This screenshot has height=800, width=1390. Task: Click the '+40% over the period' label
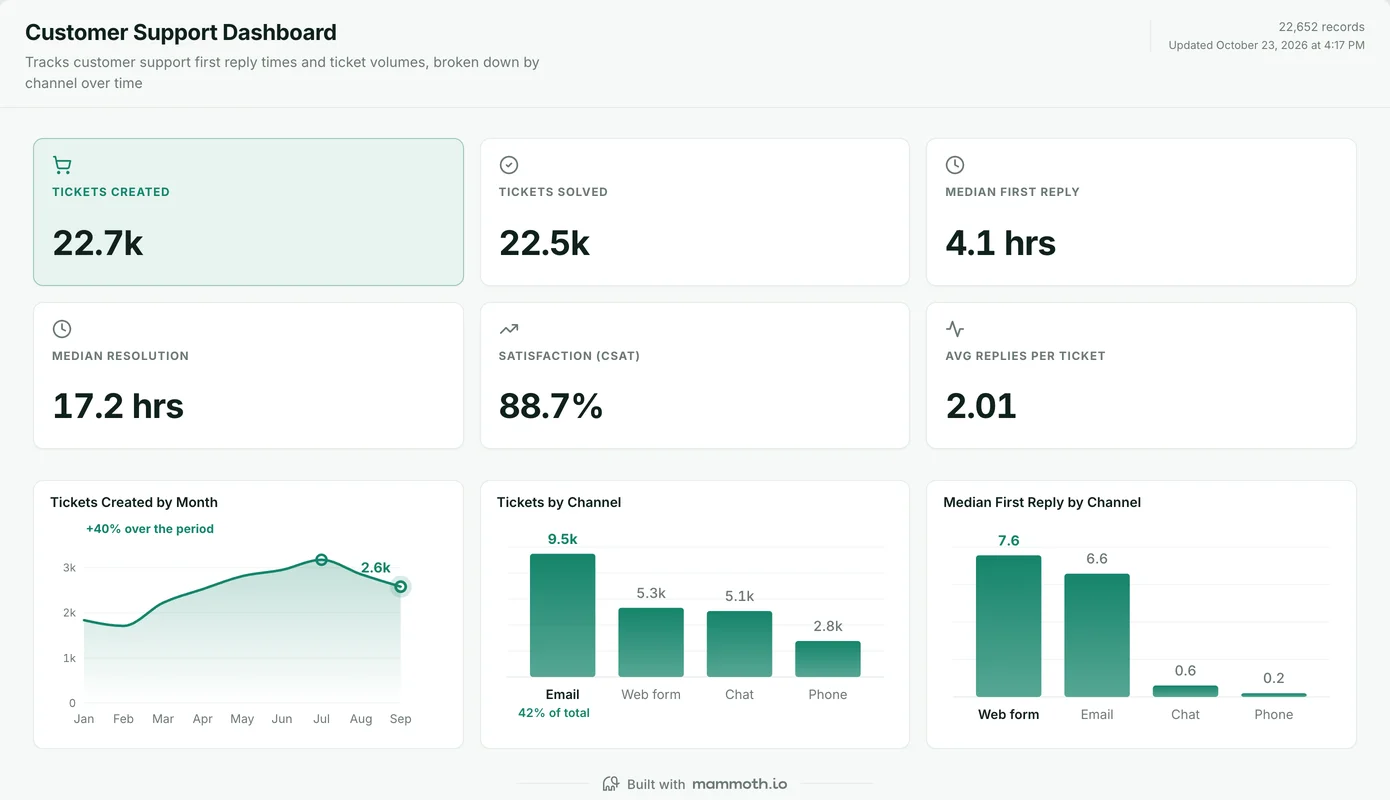pyautogui.click(x=150, y=529)
